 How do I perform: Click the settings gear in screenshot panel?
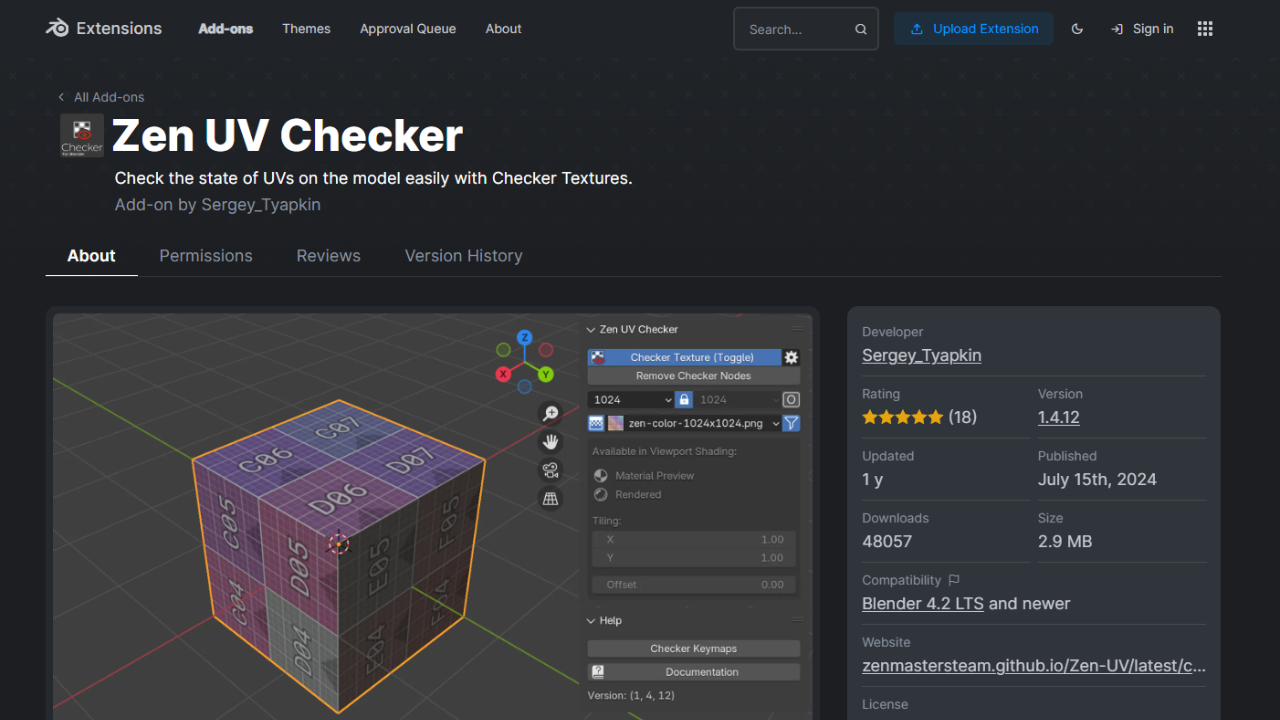click(x=791, y=357)
